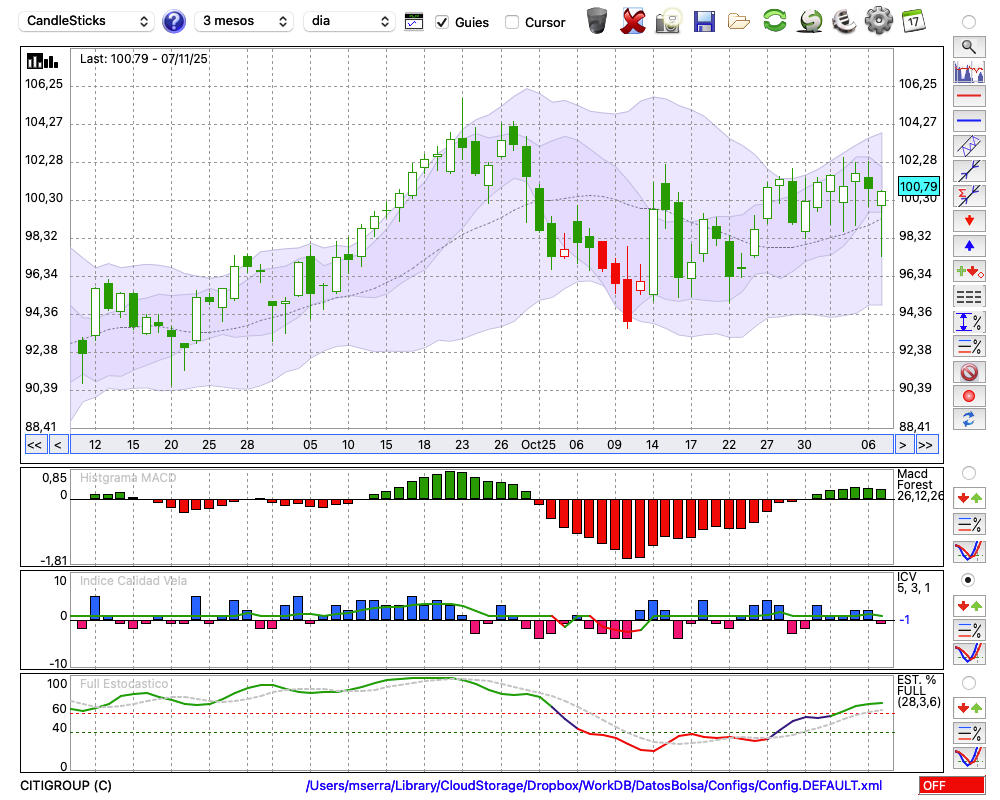Click the candlestick bars icon in chart corner
The height and width of the screenshot is (800, 1000).
(x=42, y=61)
